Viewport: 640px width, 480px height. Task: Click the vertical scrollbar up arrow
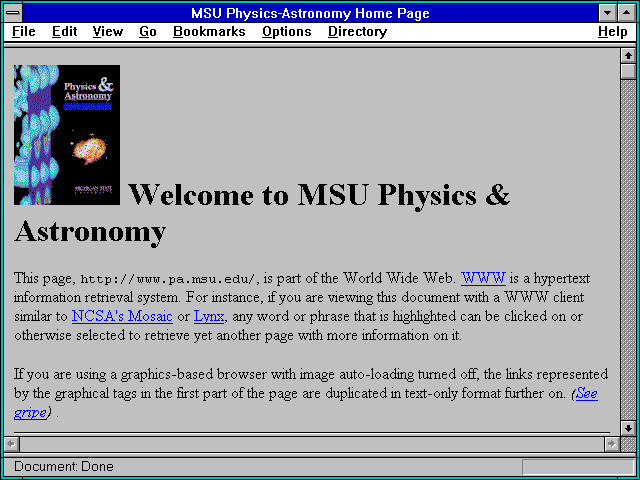click(628, 56)
